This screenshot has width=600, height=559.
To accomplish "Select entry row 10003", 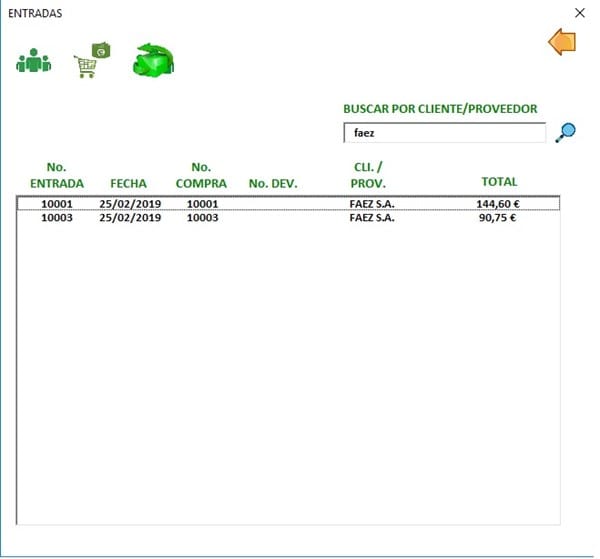I will click(288, 218).
